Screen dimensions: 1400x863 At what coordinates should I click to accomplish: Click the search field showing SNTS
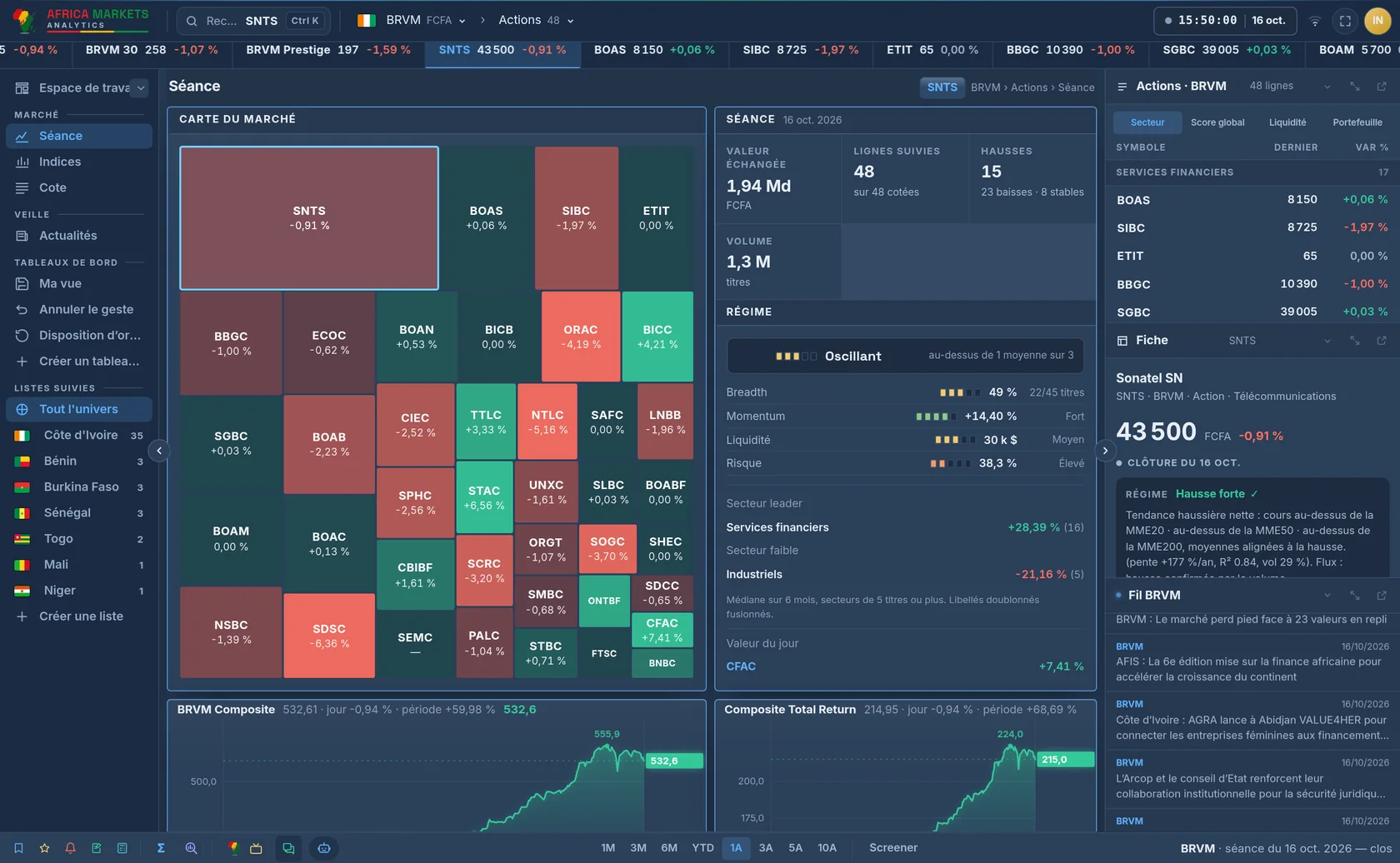pos(253,21)
